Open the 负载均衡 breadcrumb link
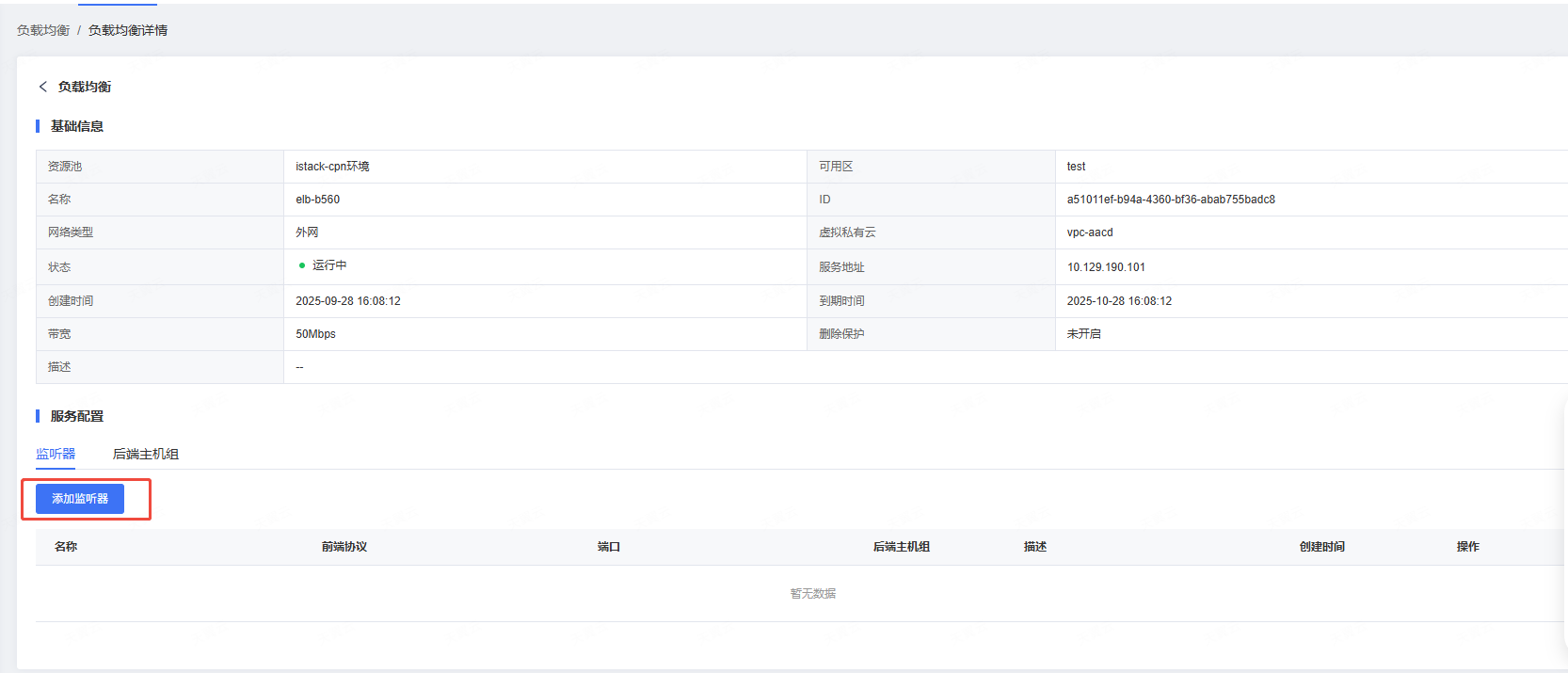Screen dimensions: 1568x673 (x=43, y=30)
